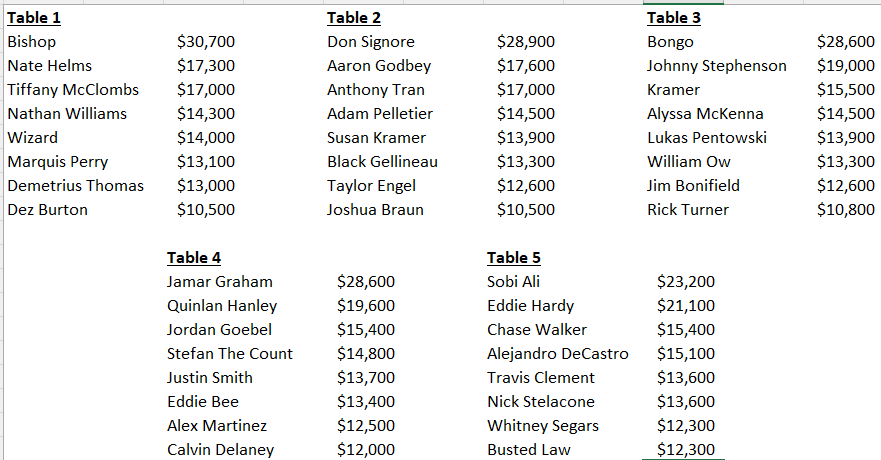This screenshot has width=881, height=460.
Task: Select Rick Turner's $10,800 amount
Action: point(846,209)
